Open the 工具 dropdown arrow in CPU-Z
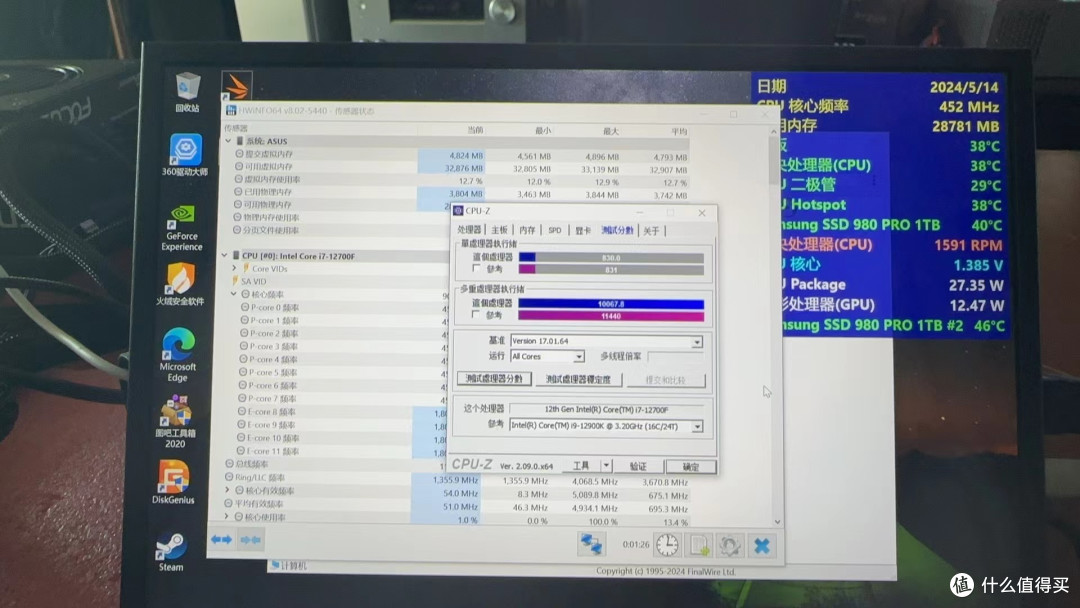This screenshot has width=1080, height=608. tap(606, 466)
